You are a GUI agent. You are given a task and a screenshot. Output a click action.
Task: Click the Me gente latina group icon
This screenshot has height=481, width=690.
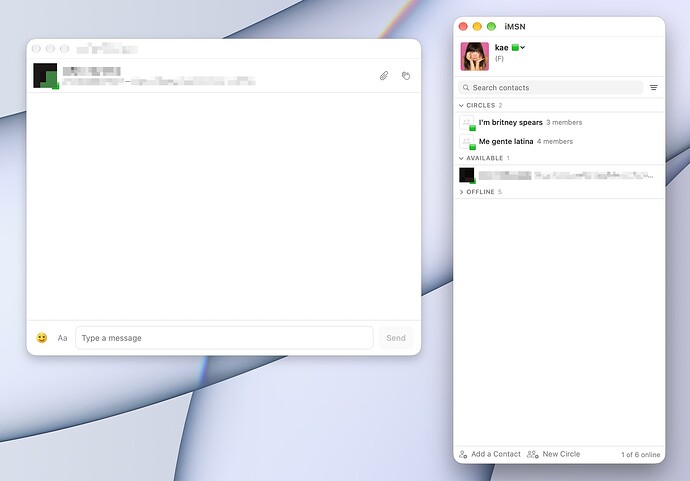click(x=467, y=142)
